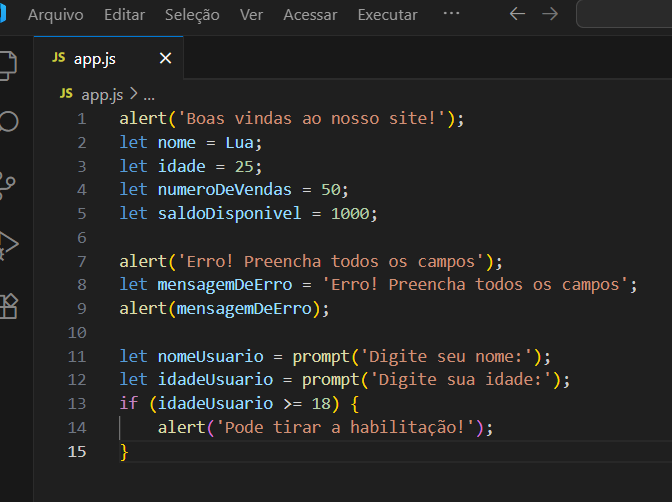The width and height of the screenshot is (672, 502).
Task: Expand the overflow menu ellipsis
Action: coord(451,13)
